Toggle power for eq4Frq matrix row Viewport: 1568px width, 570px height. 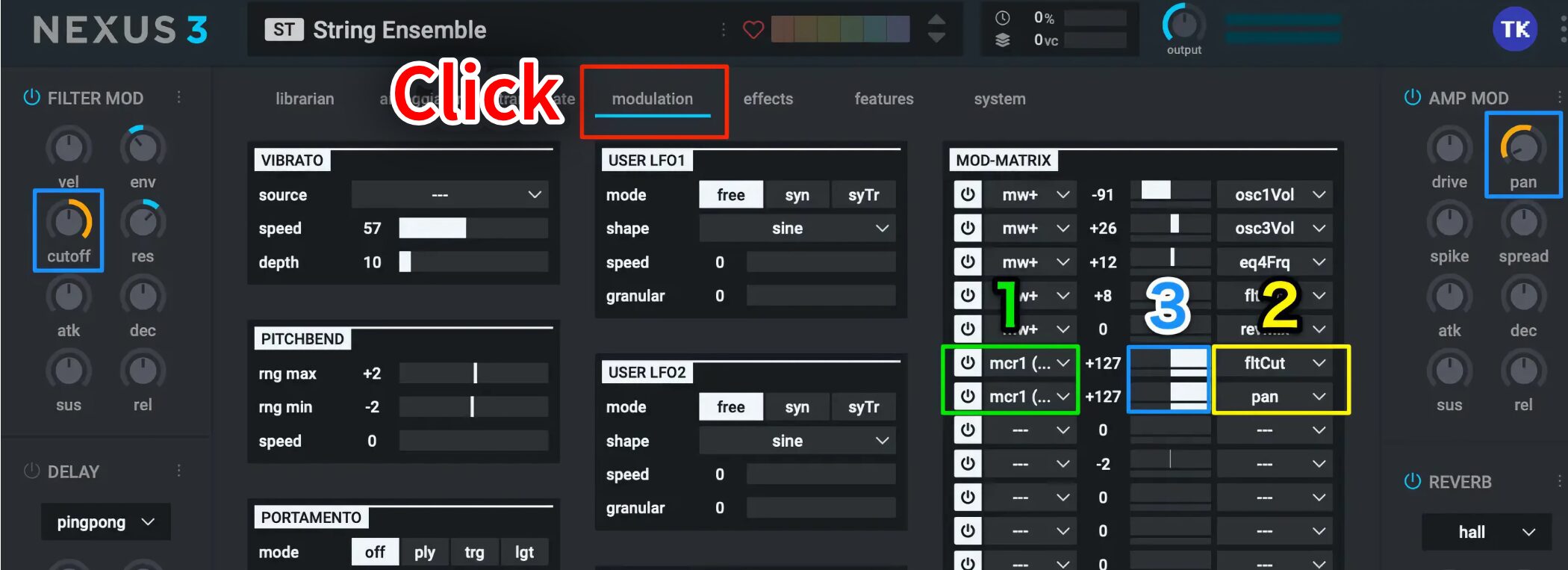pyautogui.click(x=968, y=262)
